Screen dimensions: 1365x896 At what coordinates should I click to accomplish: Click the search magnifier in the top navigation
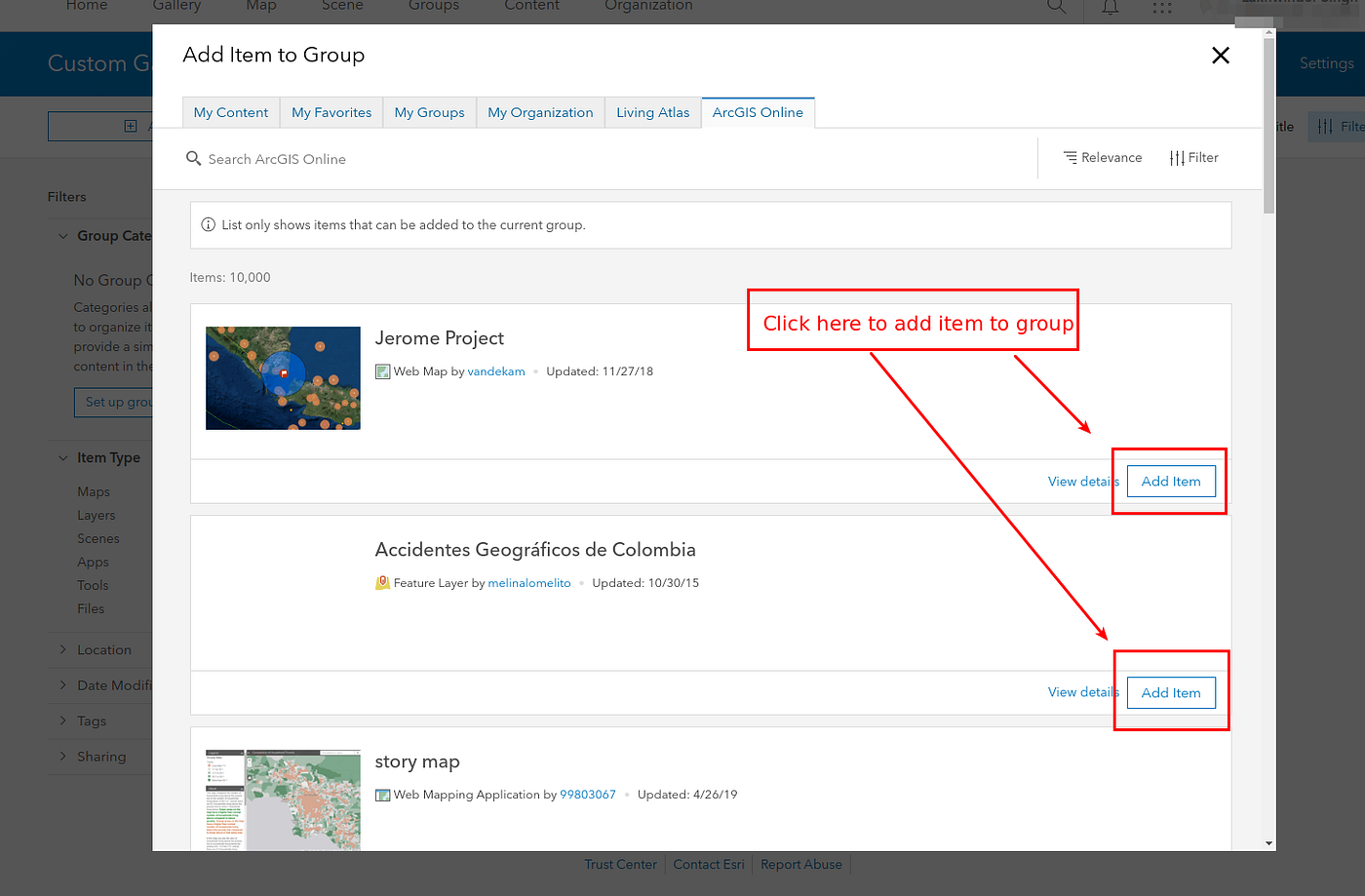1055,7
